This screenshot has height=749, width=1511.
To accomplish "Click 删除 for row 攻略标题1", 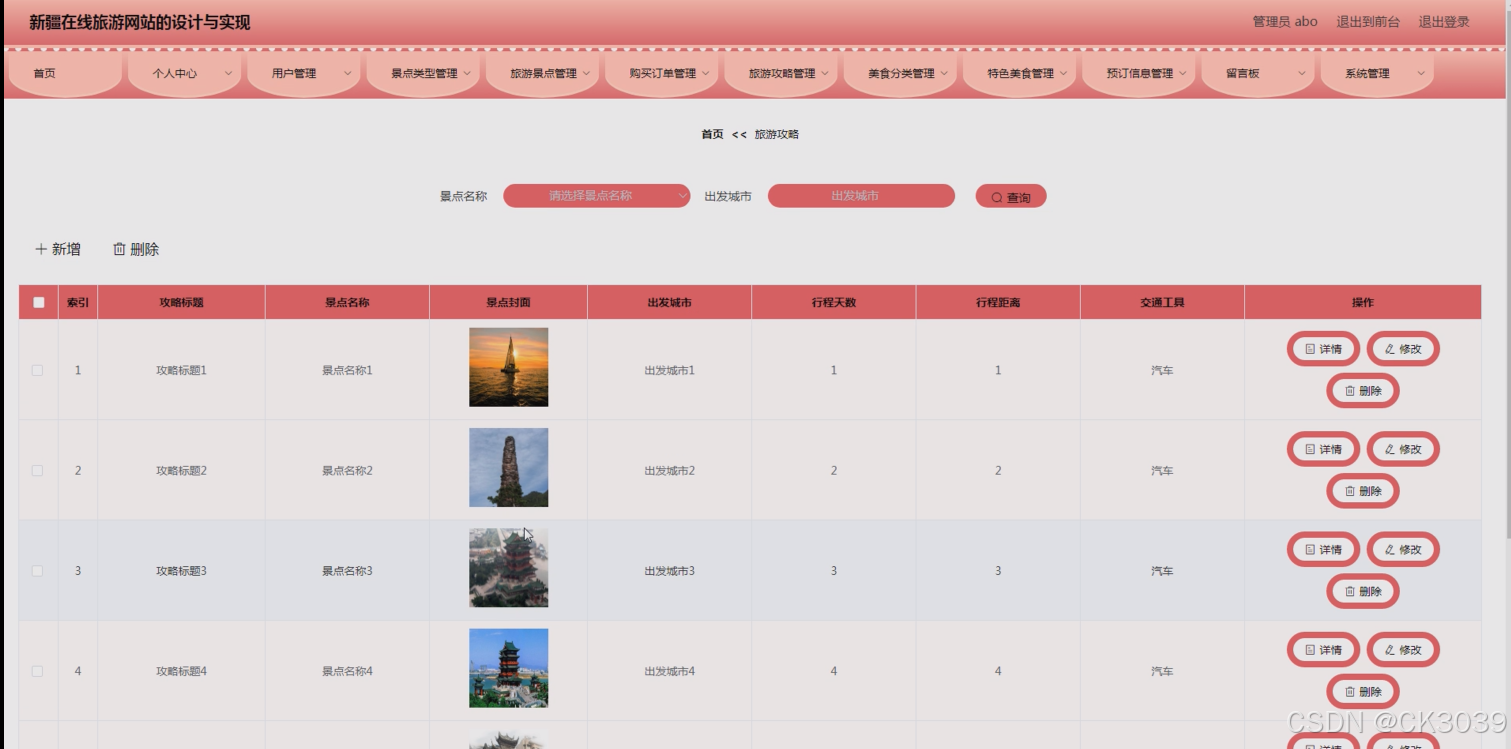I will (1363, 391).
